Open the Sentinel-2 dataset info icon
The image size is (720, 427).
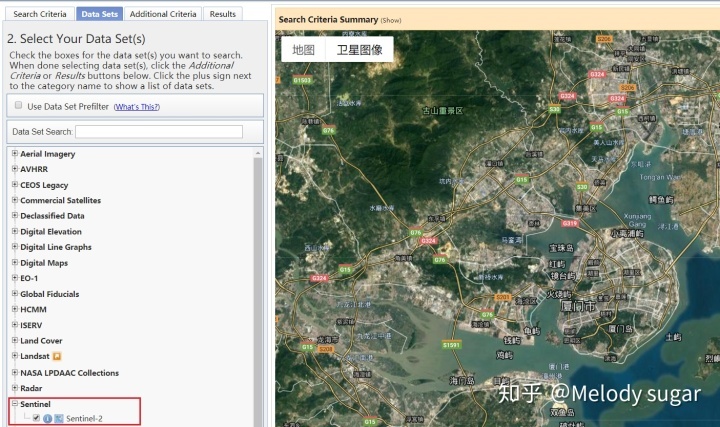(47, 418)
